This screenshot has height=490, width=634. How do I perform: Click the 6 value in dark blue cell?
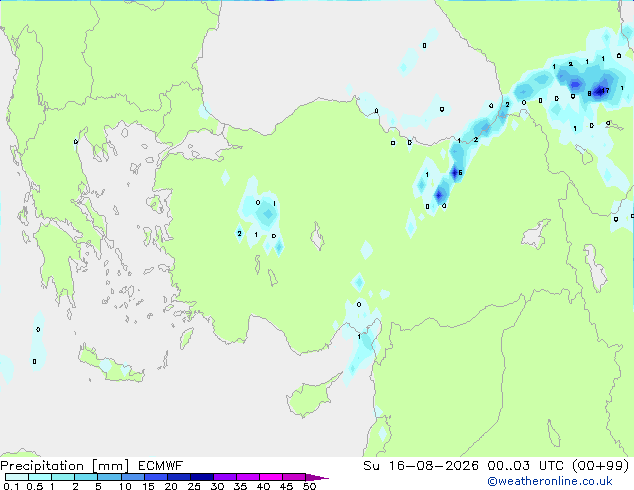[x=460, y=173]
